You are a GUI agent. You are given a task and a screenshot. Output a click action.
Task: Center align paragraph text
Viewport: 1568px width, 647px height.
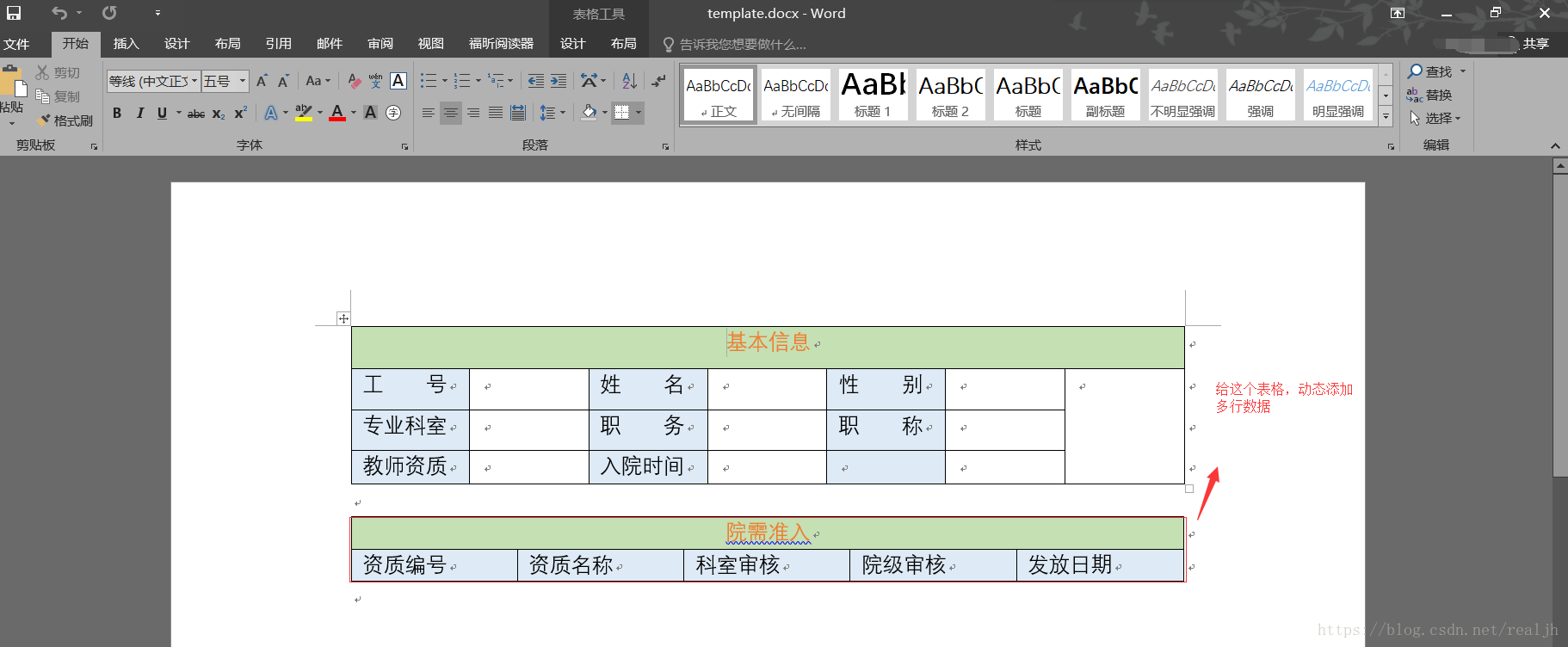tap(451, 113)
